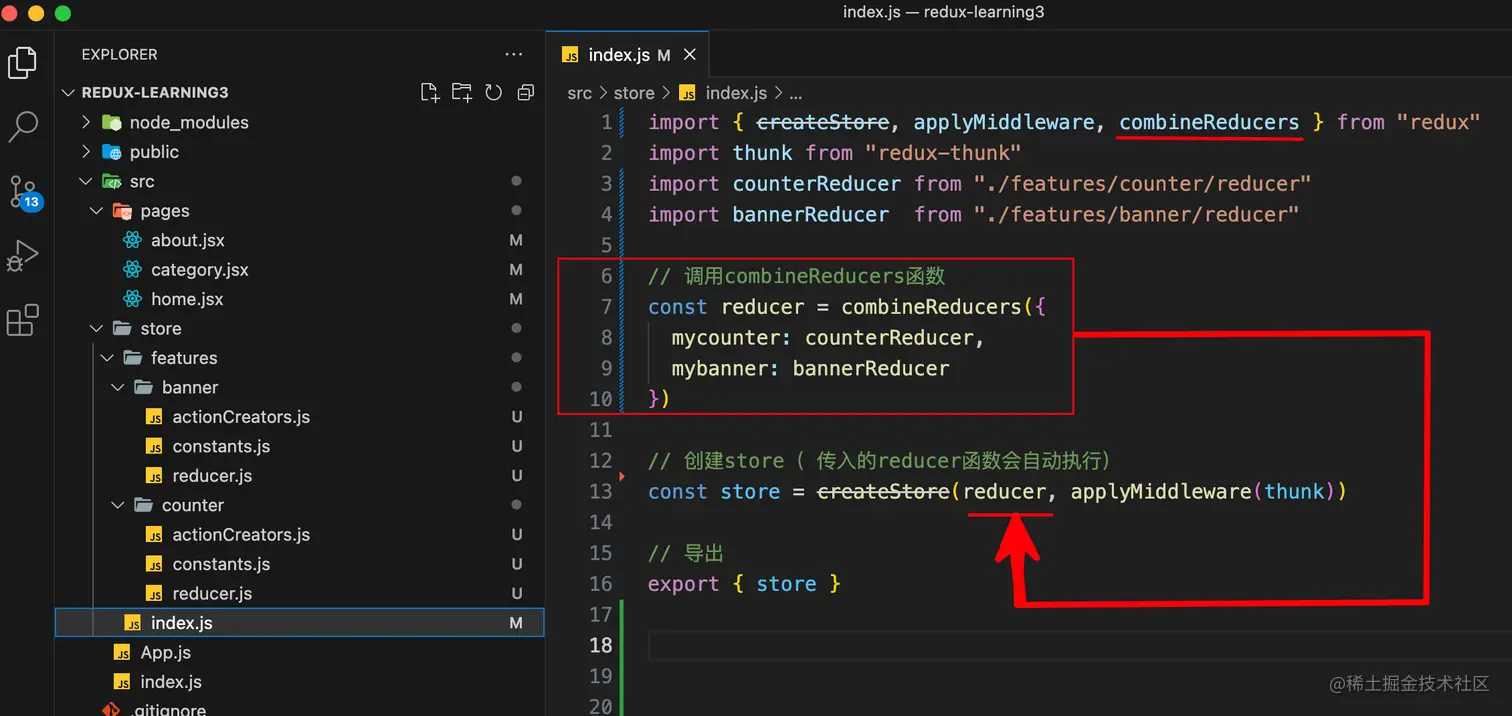Open constants.js in banner folder
Screen dimensions: 1512x716
(300, 446)
